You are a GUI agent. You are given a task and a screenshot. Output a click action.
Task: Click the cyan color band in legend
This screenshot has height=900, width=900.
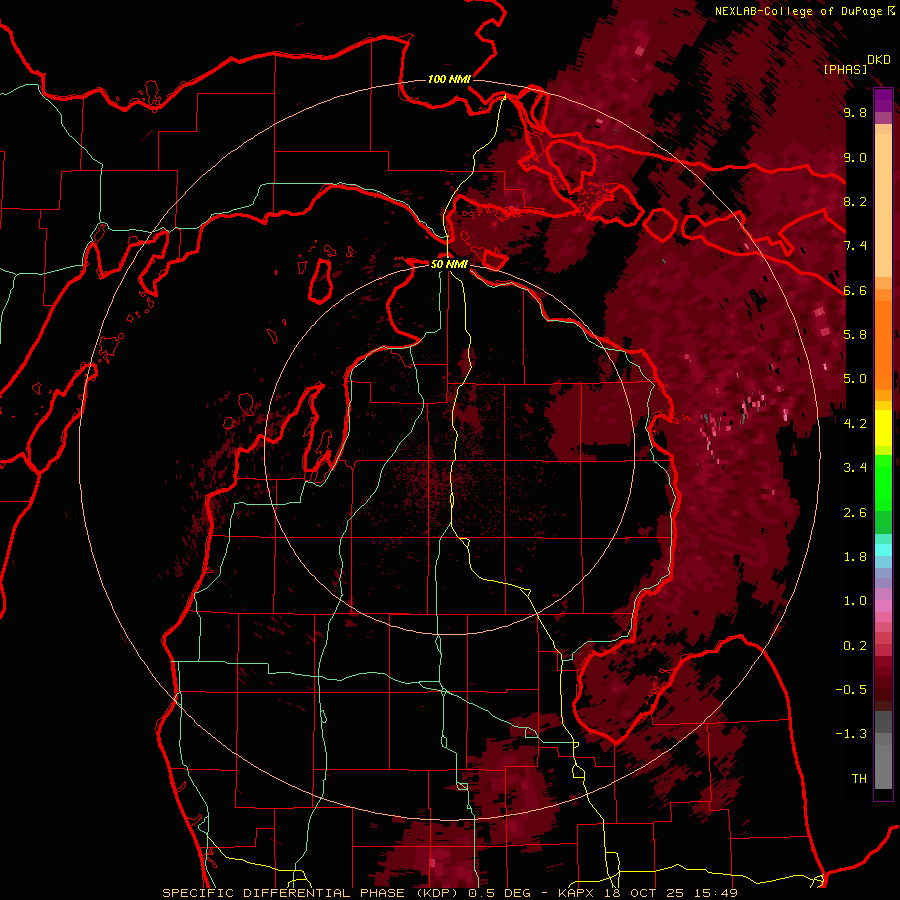pyautogui.click(x=883, y=549)
